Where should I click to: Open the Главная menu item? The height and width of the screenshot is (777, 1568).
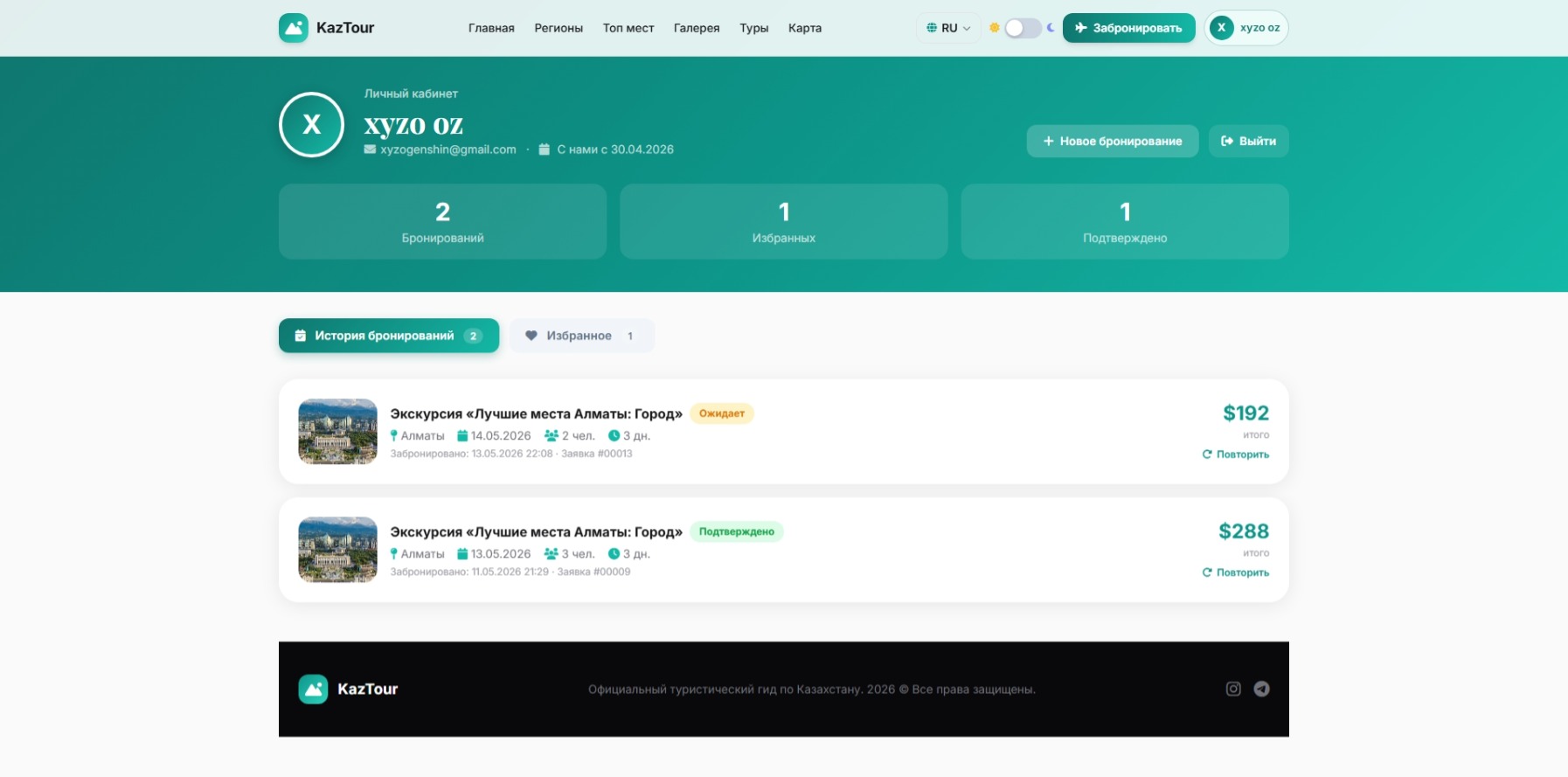[491, 28]
